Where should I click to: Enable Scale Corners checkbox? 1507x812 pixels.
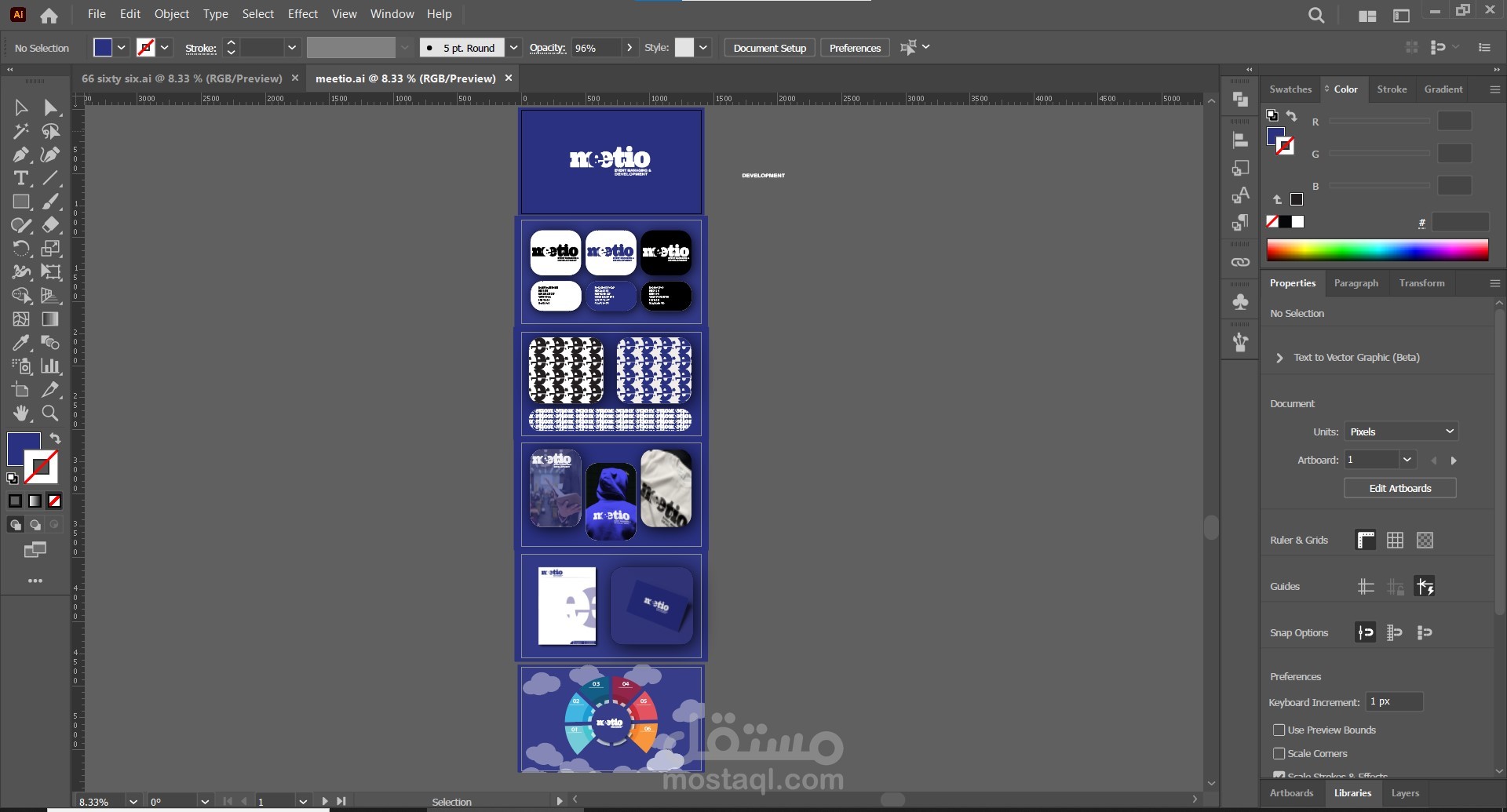pos(1279,753)
